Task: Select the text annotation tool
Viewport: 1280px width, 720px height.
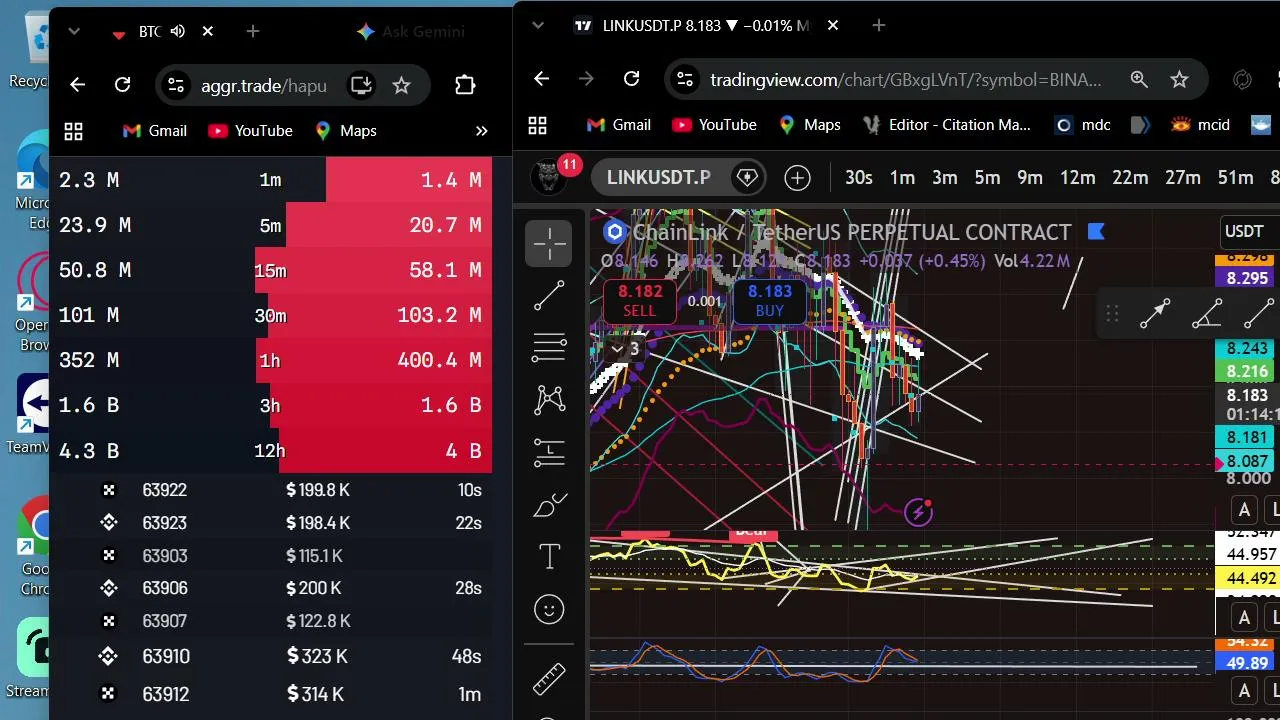Action: click(549, 557)
